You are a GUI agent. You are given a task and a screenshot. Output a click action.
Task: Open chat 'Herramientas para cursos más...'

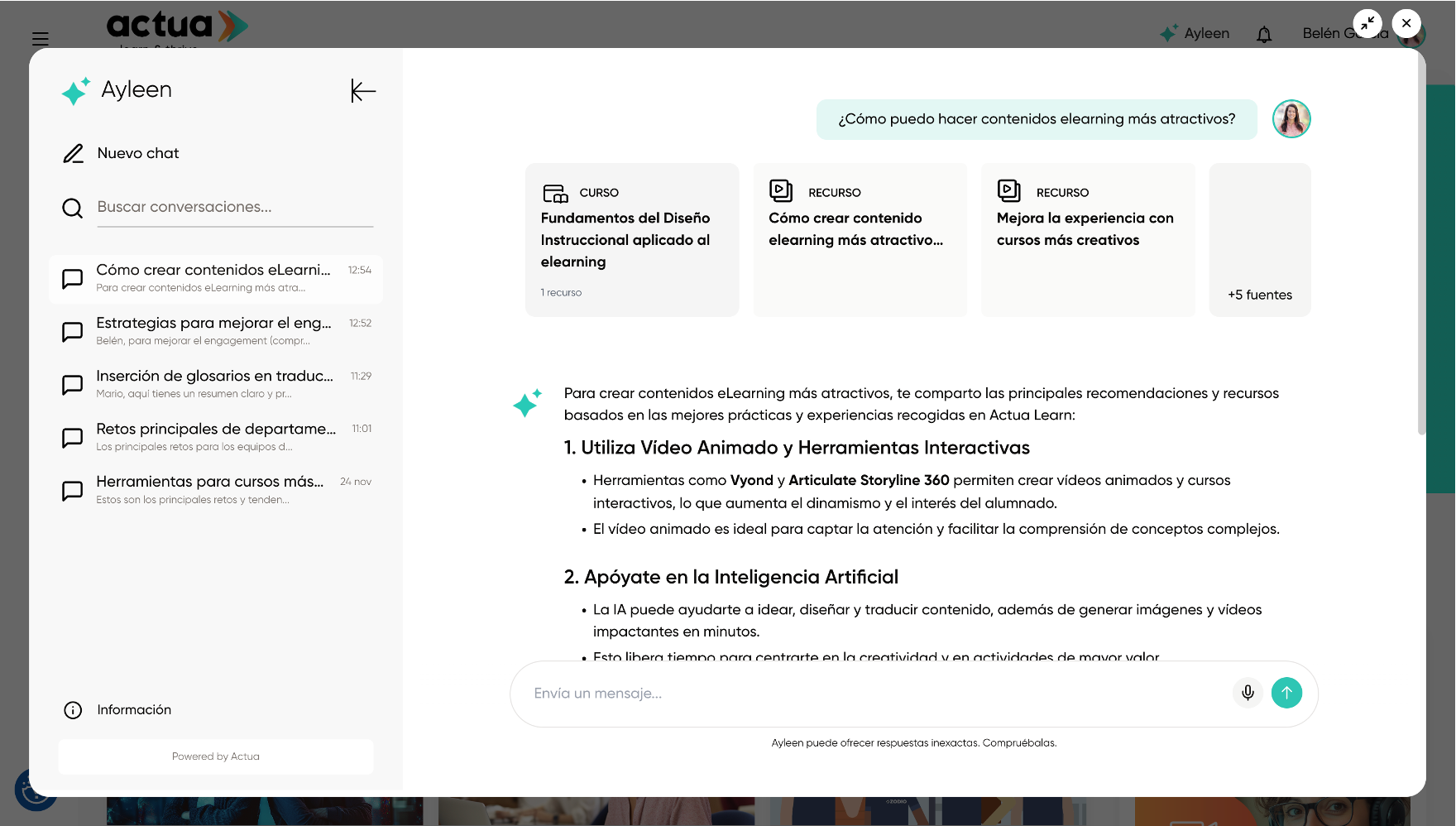coord(215,490)
